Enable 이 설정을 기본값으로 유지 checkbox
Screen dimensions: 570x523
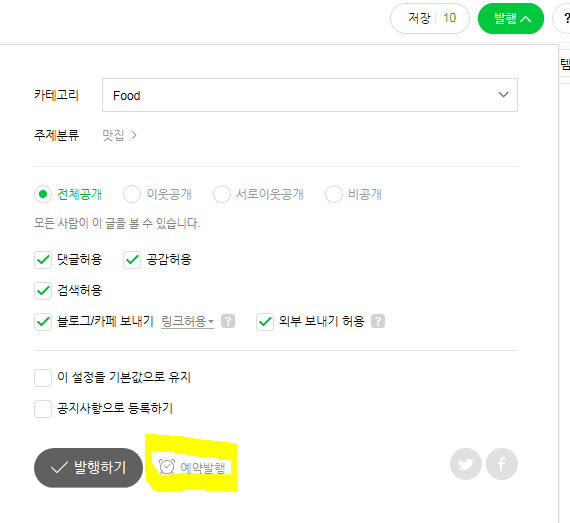(x=43, y=378)
